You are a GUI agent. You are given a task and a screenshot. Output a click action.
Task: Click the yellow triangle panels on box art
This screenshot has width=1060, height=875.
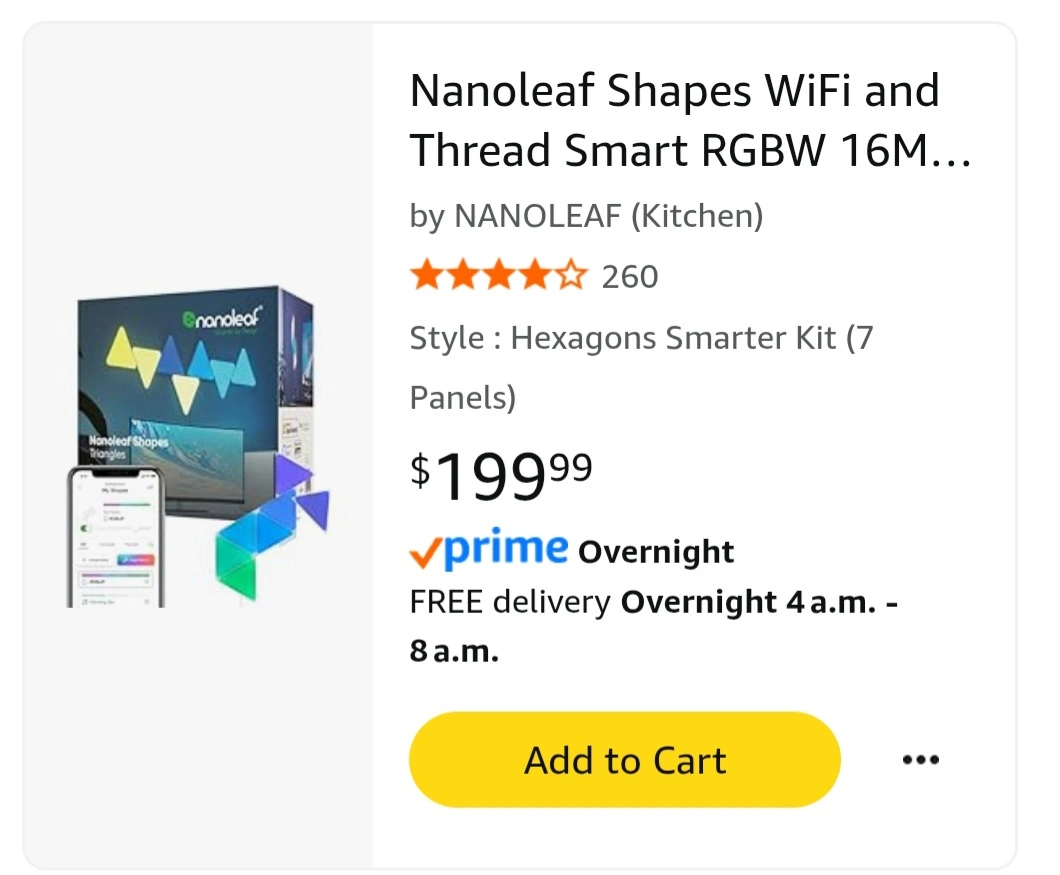[x=123, y=346]
